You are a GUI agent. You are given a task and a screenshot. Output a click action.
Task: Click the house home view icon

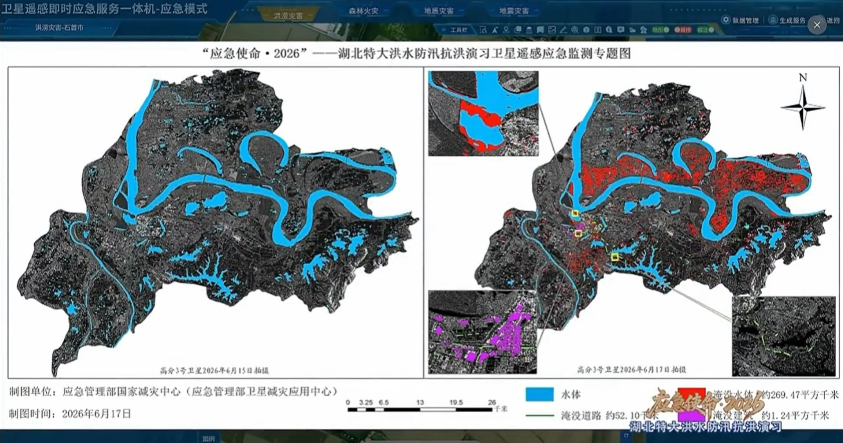[x=644, y=30]
